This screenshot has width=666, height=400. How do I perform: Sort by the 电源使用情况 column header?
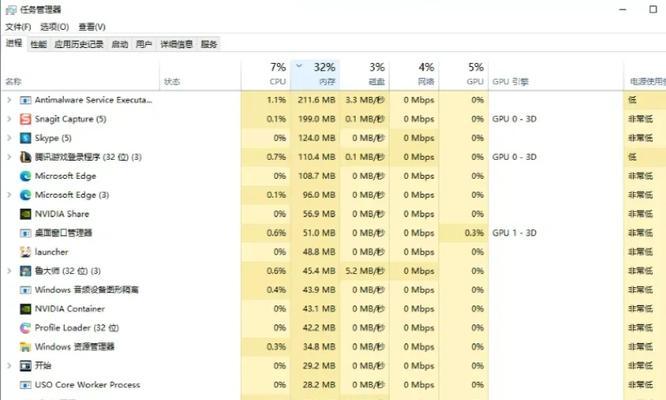(645, 75)
